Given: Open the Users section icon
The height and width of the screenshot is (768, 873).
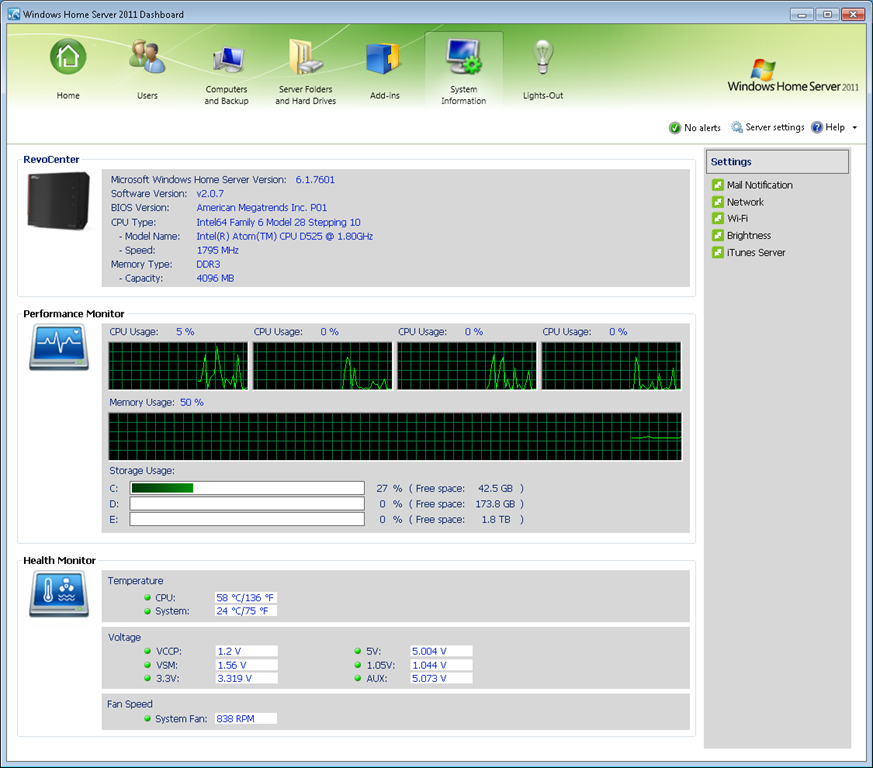Looking at the screenshot, I should click(147, 57).
